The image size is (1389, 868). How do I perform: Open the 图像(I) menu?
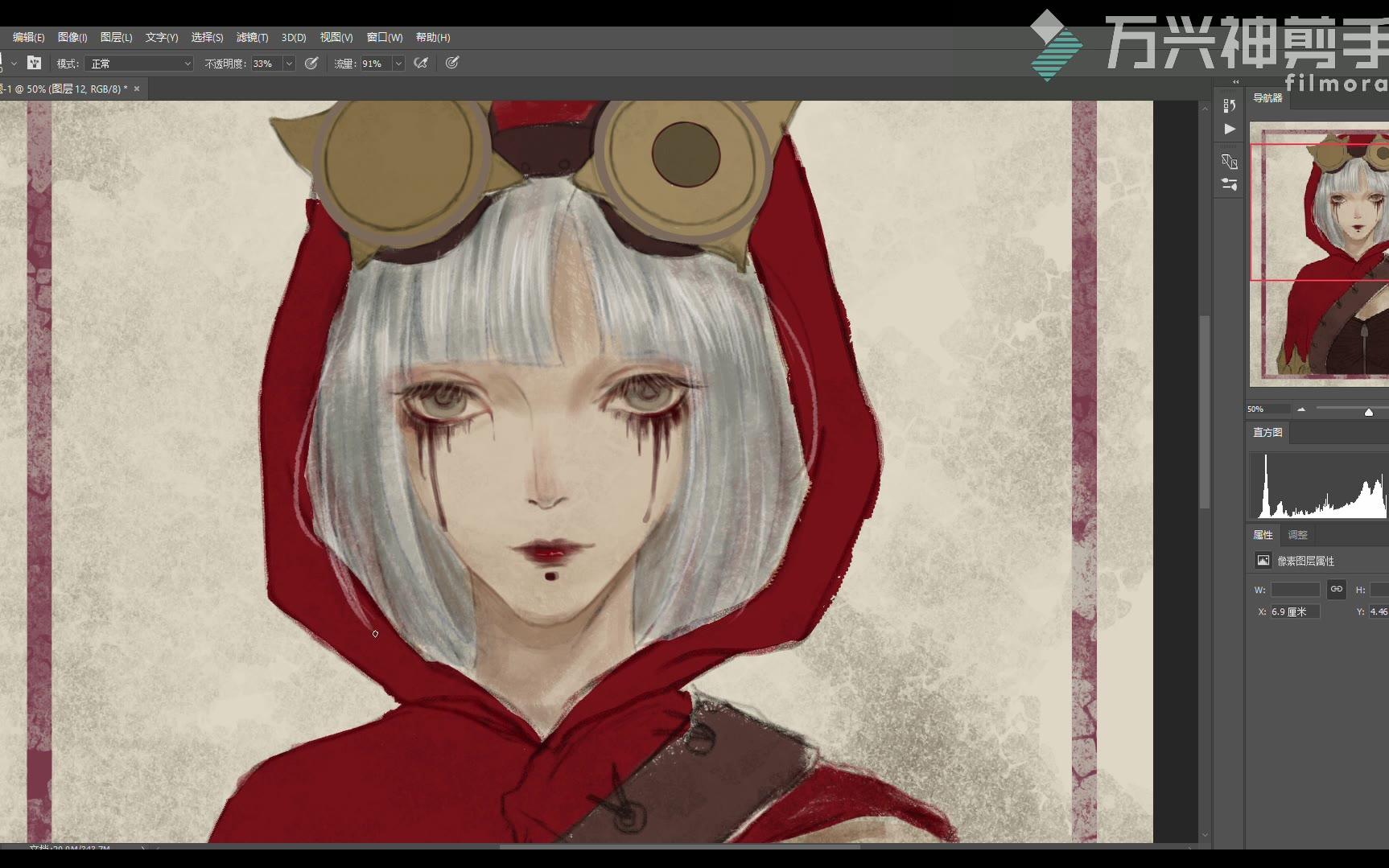pos(72,37)
